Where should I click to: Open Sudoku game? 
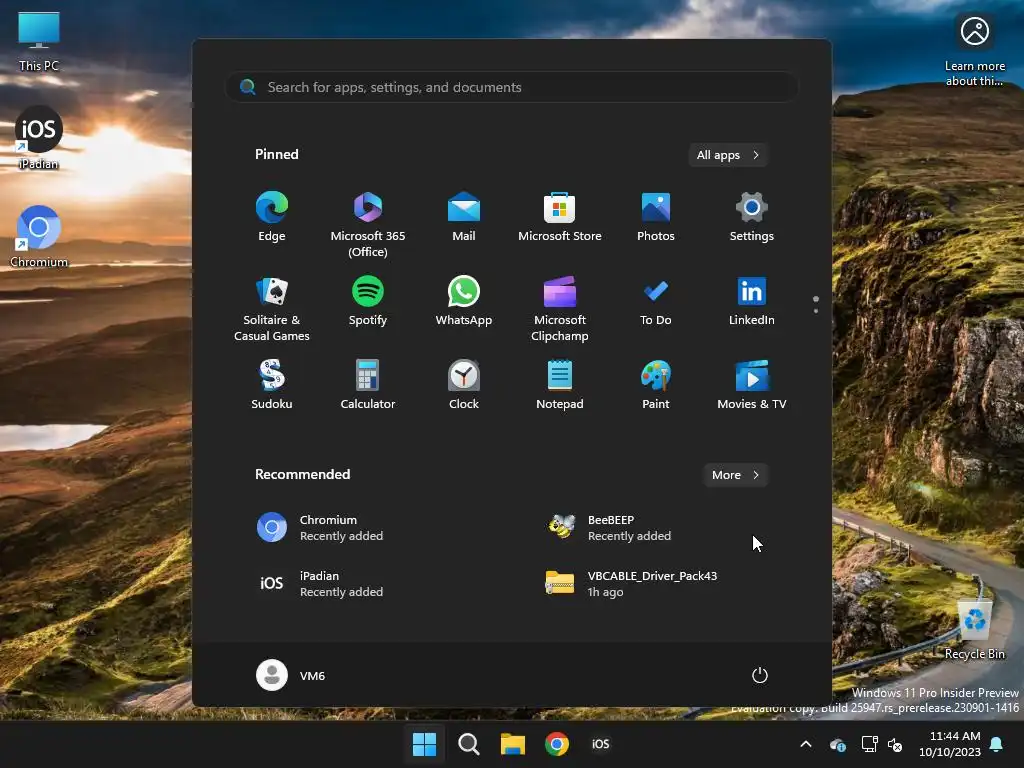tap(272, 385)
